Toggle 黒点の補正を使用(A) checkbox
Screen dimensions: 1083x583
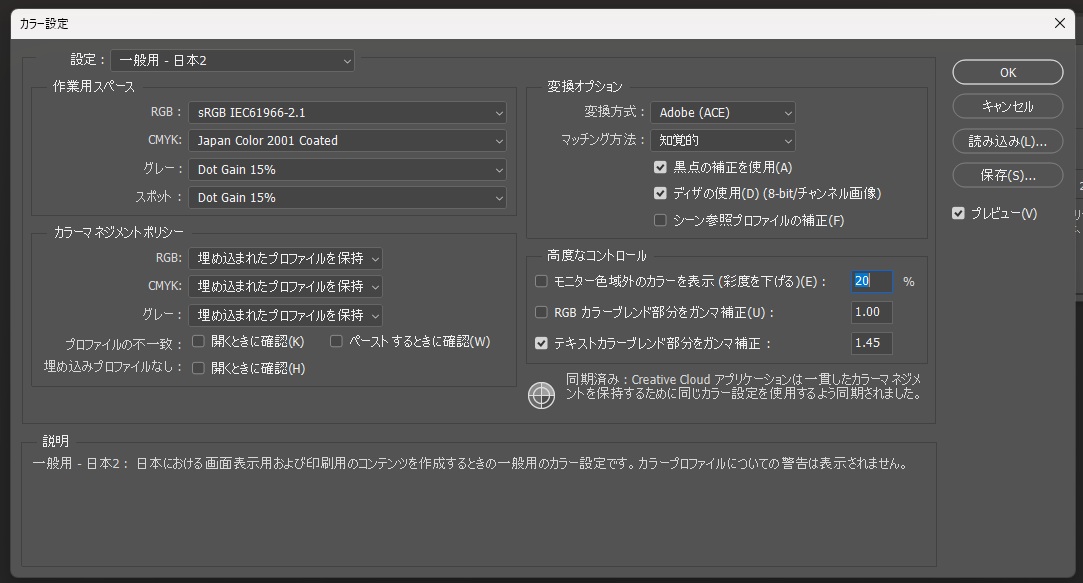pyautogui.click(x=660, y=167)
